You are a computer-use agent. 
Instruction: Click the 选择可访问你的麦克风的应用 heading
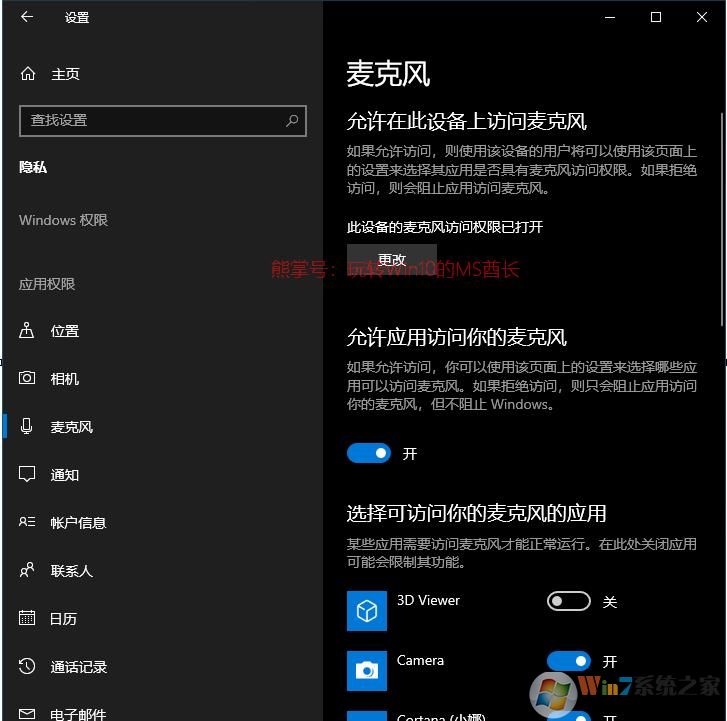(x=476, y=513)
